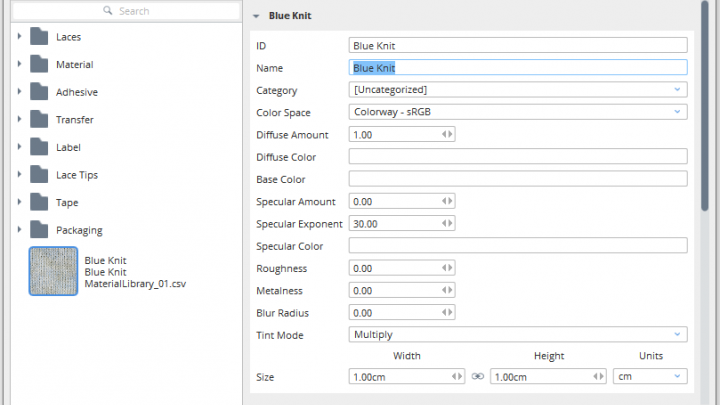Open the Color Space dropdown
720x405 pixels.
(x=517, y=112)
